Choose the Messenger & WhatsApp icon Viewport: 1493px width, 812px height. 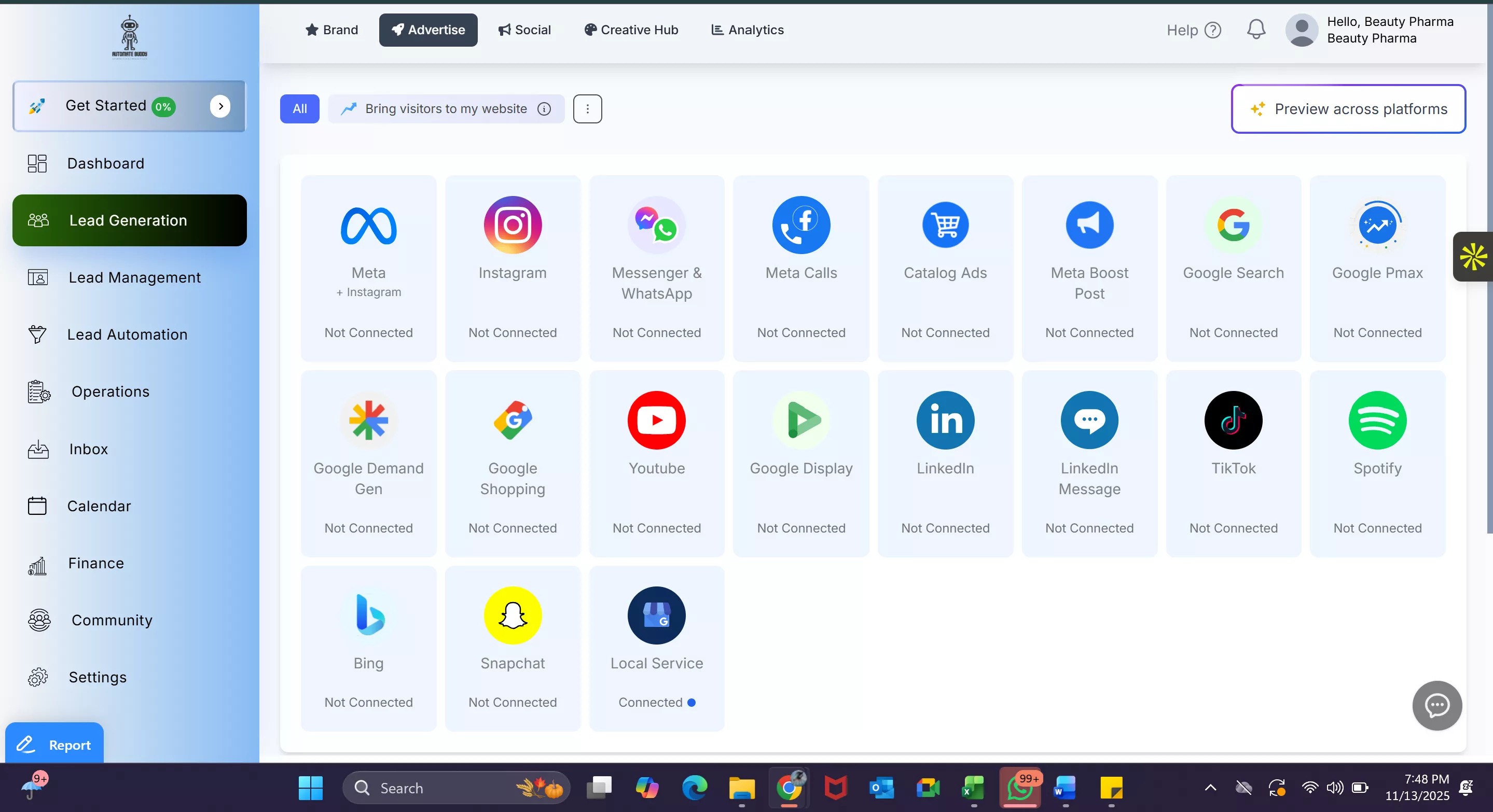[x=656, y=225]
